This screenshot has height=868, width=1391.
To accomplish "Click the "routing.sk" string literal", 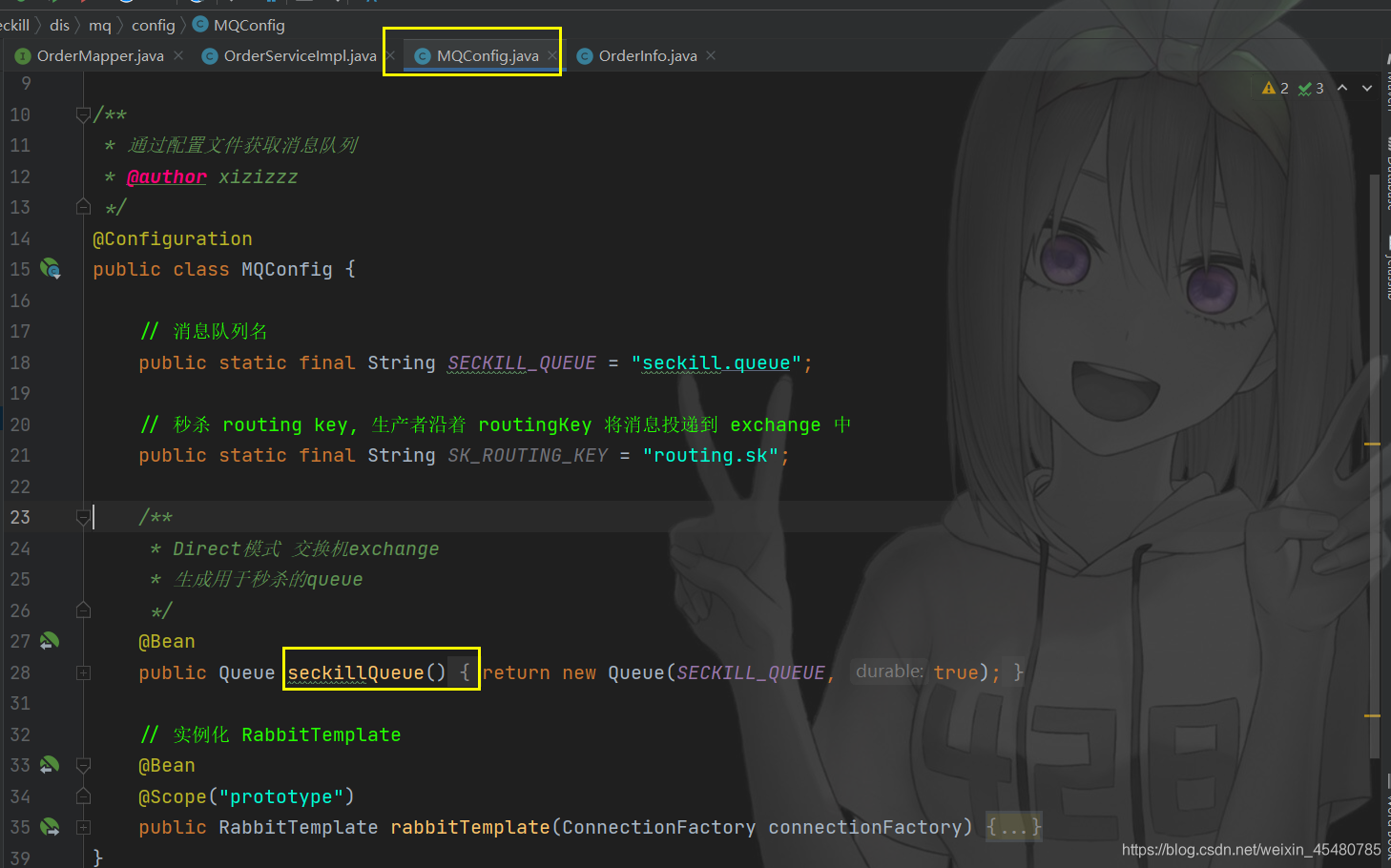I will pyautogui.click(x=710, y=455).
